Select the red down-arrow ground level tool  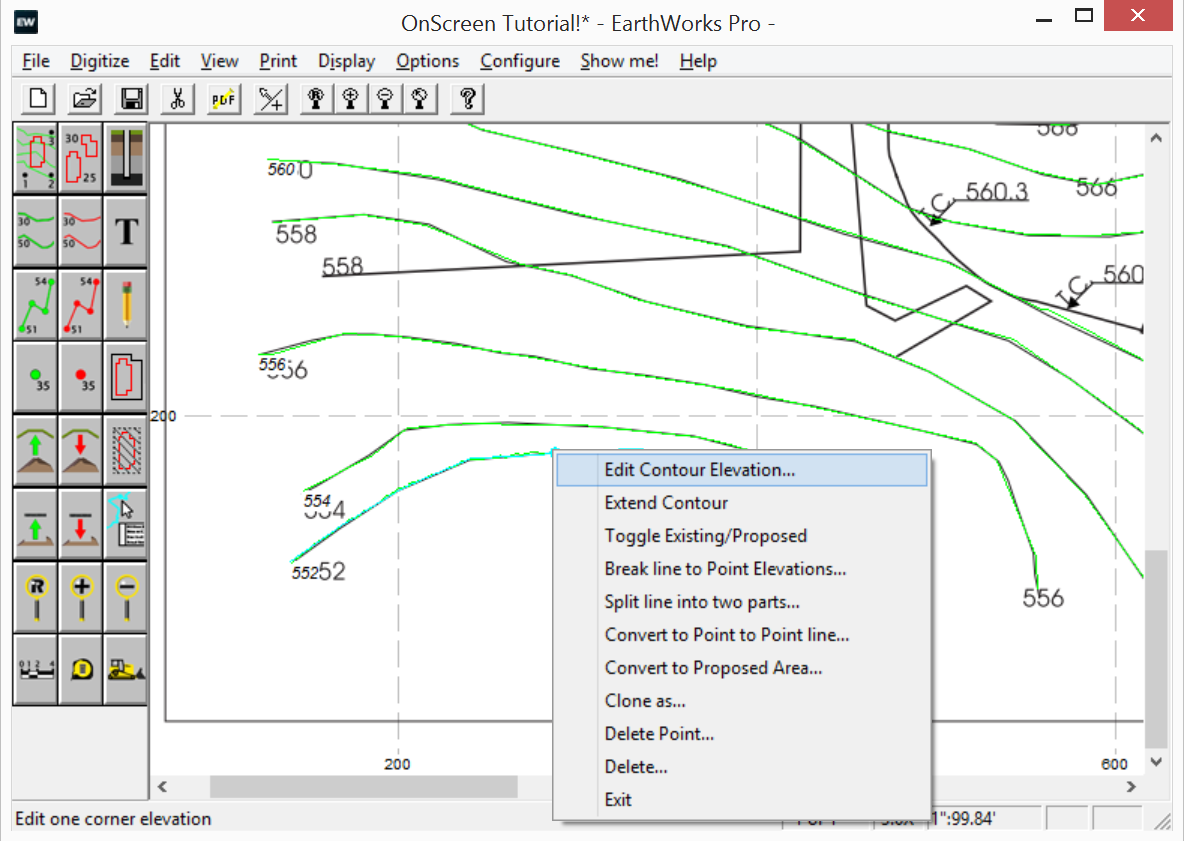click(x=81, y=523)
